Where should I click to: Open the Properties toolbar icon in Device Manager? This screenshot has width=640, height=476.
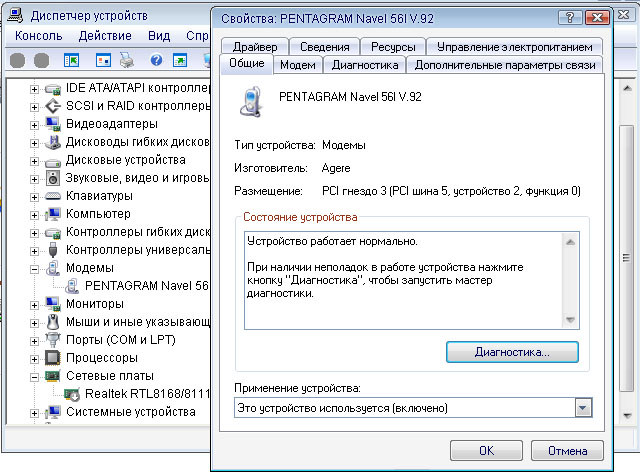point(103,60)
